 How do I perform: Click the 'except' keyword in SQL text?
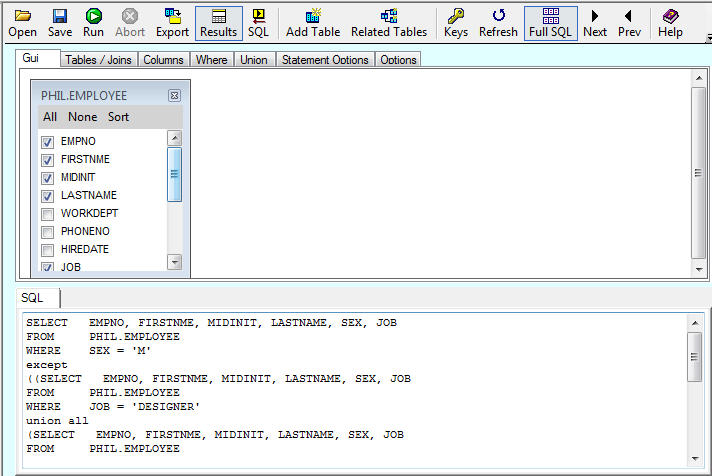click(47, 365)
